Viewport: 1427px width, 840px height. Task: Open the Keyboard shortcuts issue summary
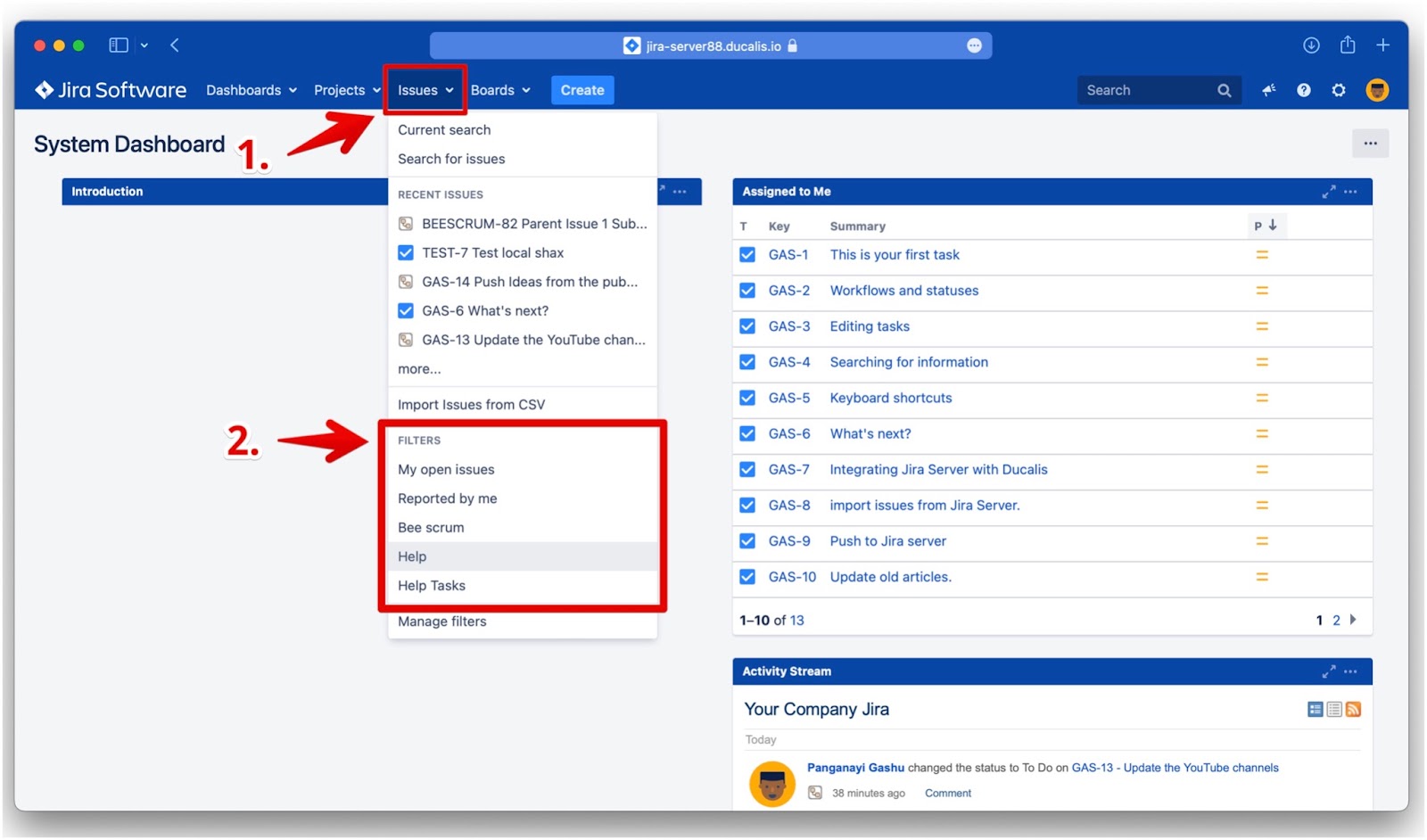891,398
